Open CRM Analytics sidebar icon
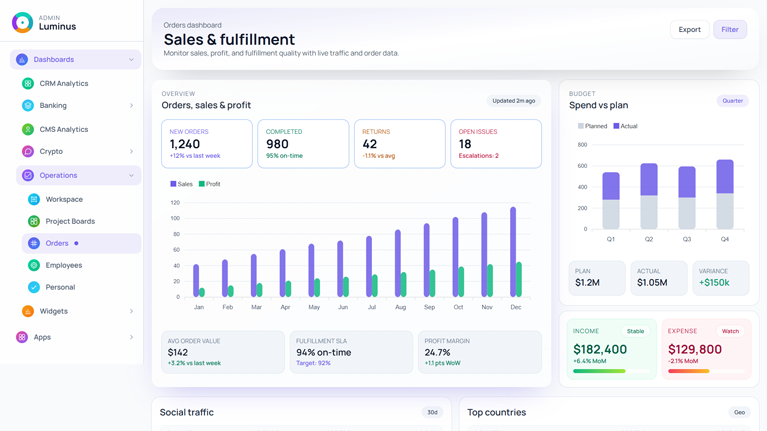767x431 pixels. point(28,84)
